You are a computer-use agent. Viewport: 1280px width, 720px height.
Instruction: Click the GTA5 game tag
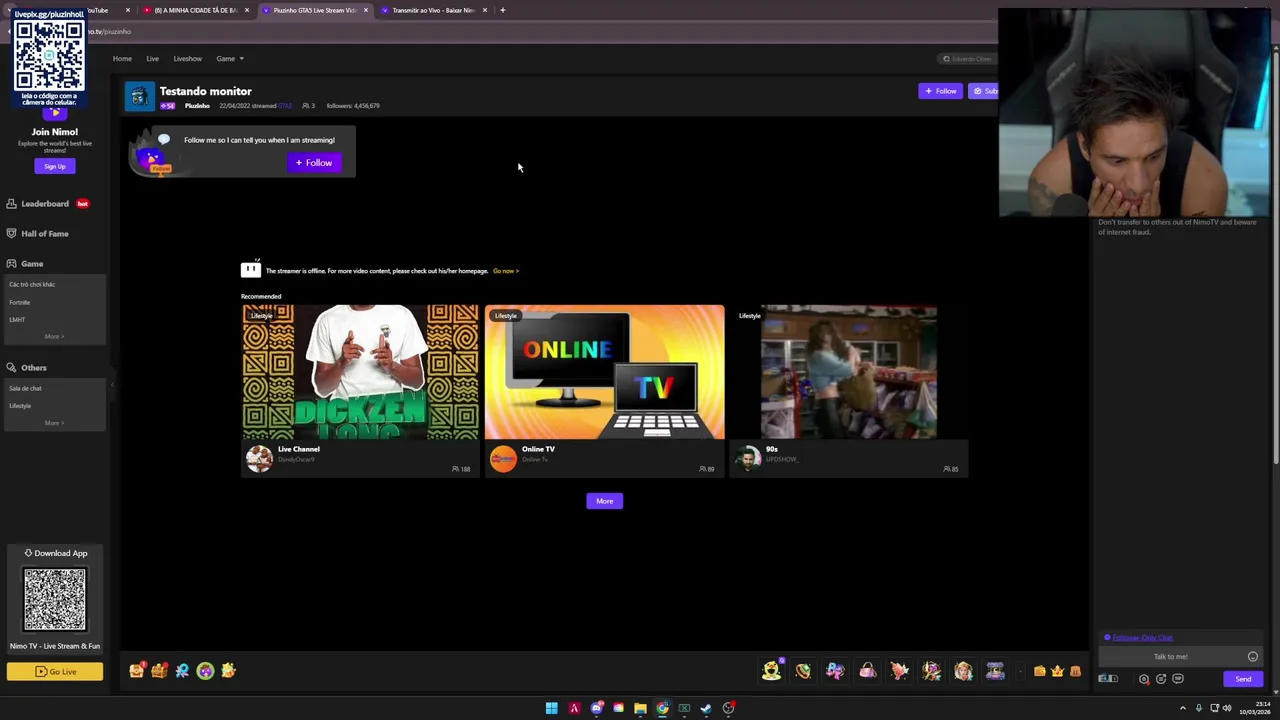coord(285,106)
